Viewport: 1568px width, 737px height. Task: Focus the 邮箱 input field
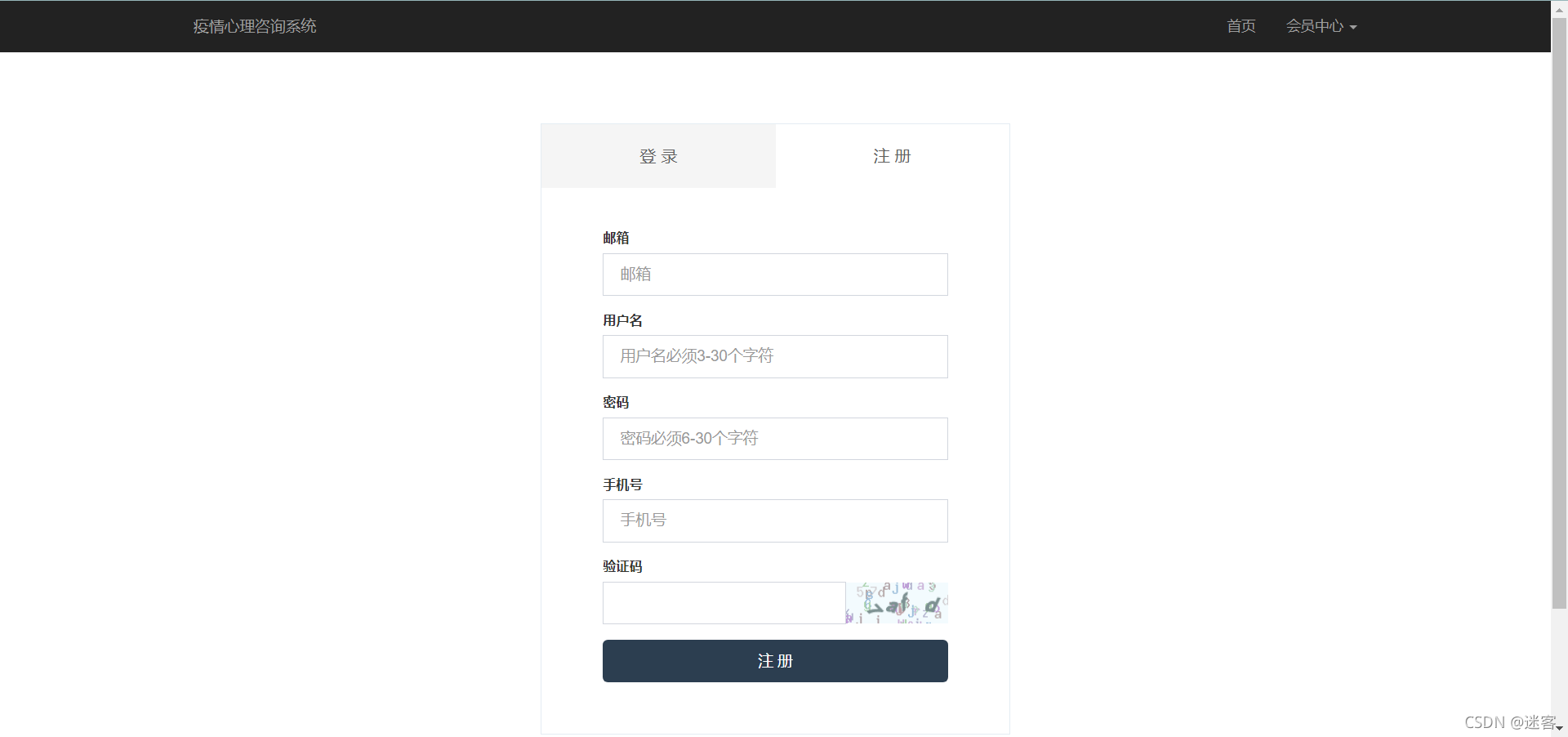[775, 275]
